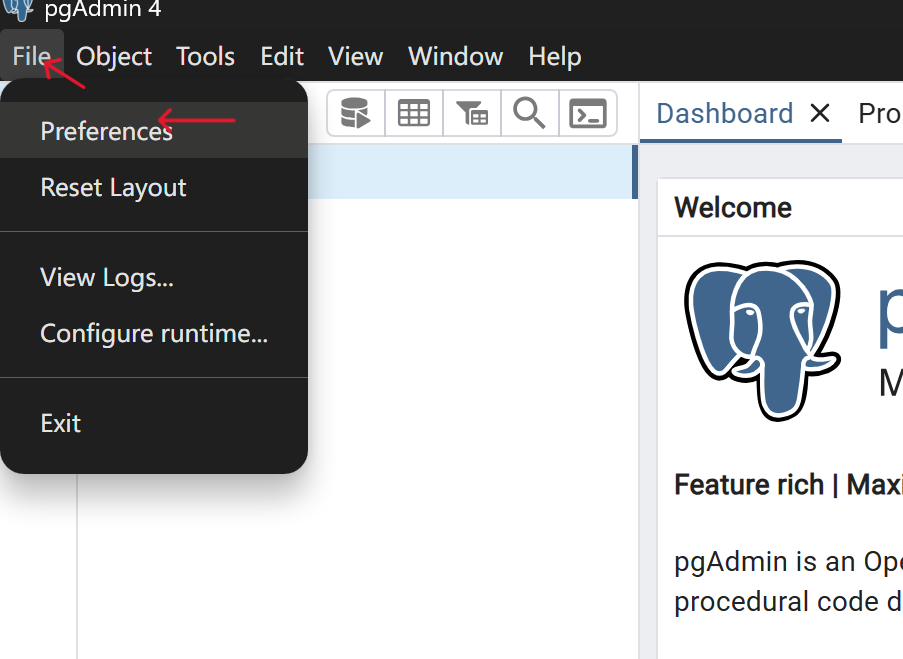Click View Logs... menu entry
Viewport: 903px width, 659px height.
click(154, 277)
